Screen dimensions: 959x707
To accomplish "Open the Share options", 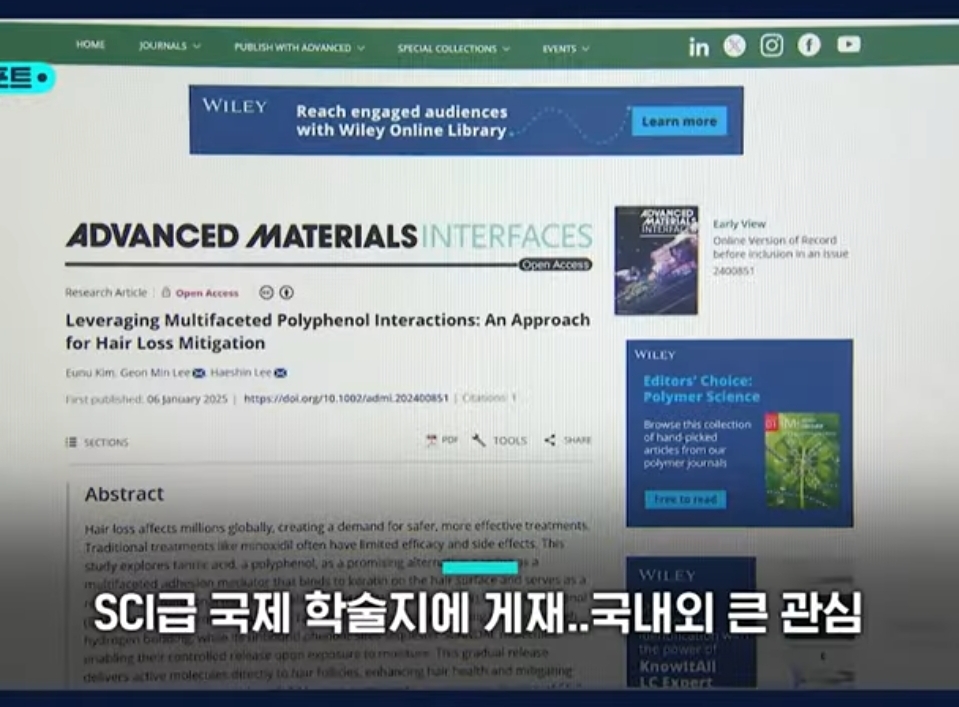I will (x=568, y=440).
